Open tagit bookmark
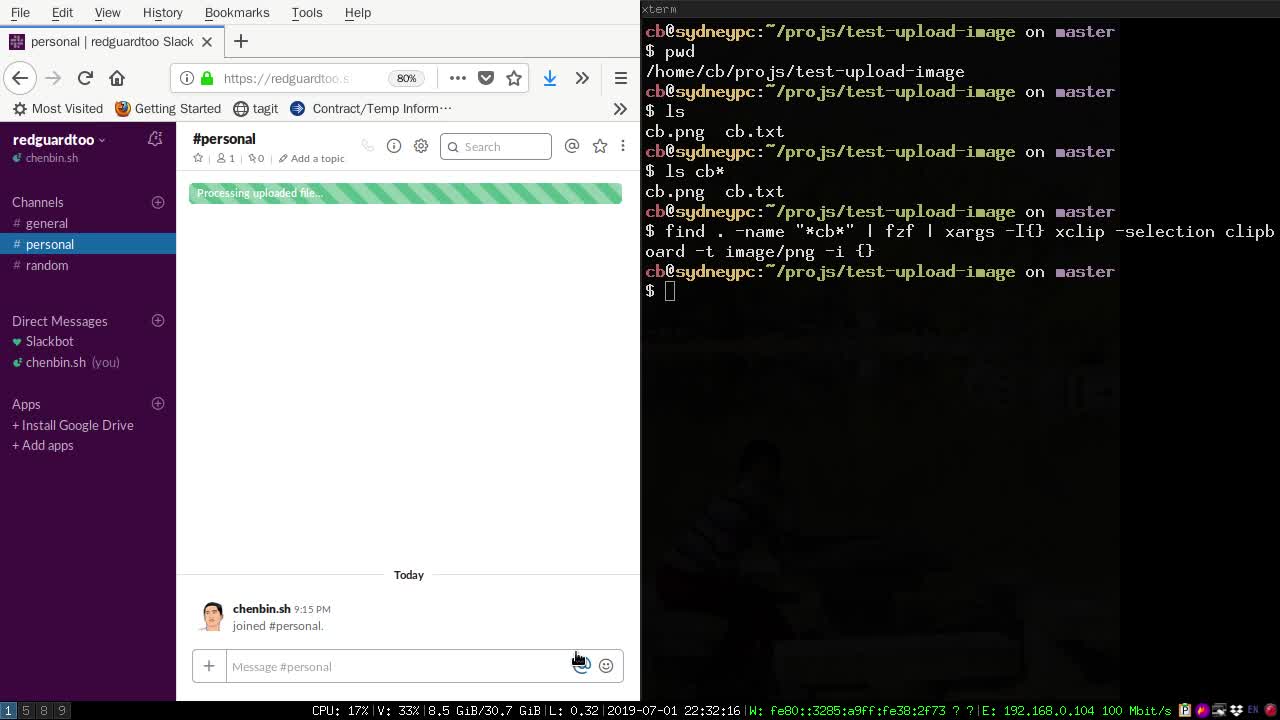 coord(256,108)
